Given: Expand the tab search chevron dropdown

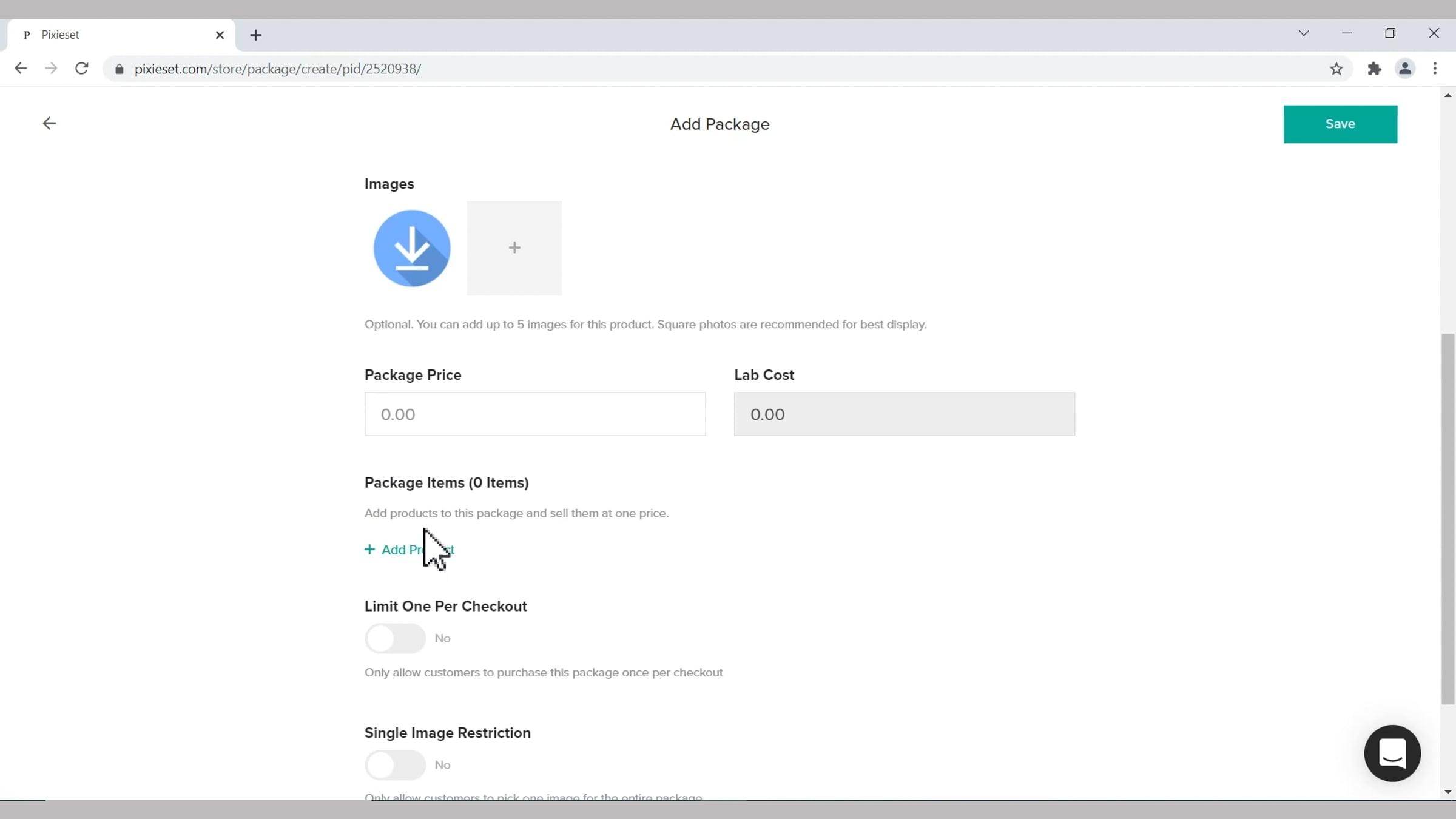Looking at the screenshot, I should tap(1304, 33).
